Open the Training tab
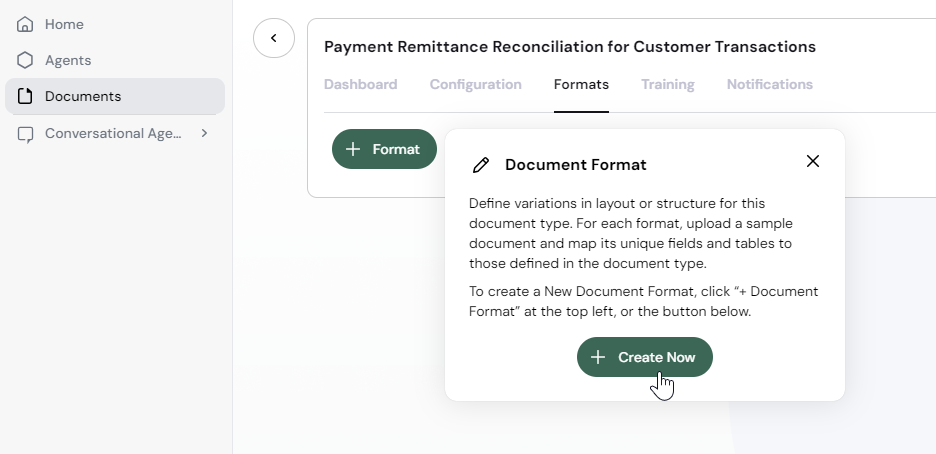 coord(667,85)
